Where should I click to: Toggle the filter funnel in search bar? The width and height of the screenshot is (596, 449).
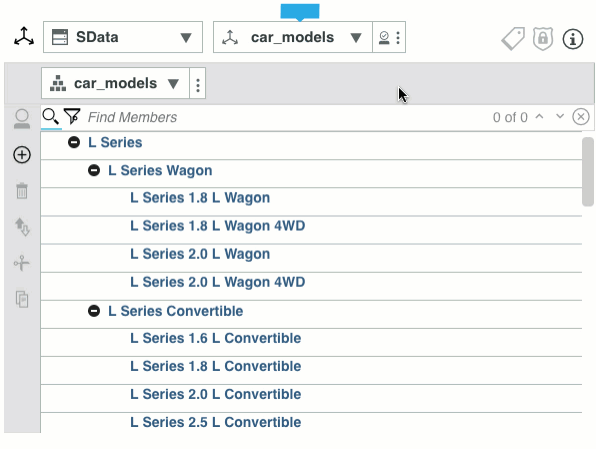[x=72, y=116]
